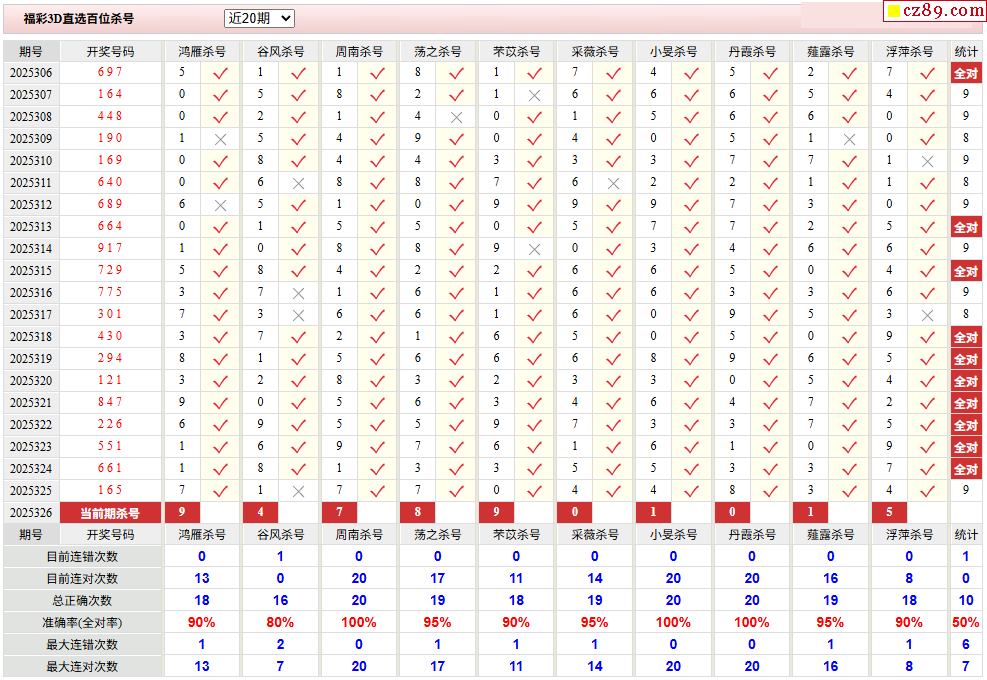Click the X mark for 浮萍杀号 in row 2025317
The image size is (987, 680).
(927, 315)
